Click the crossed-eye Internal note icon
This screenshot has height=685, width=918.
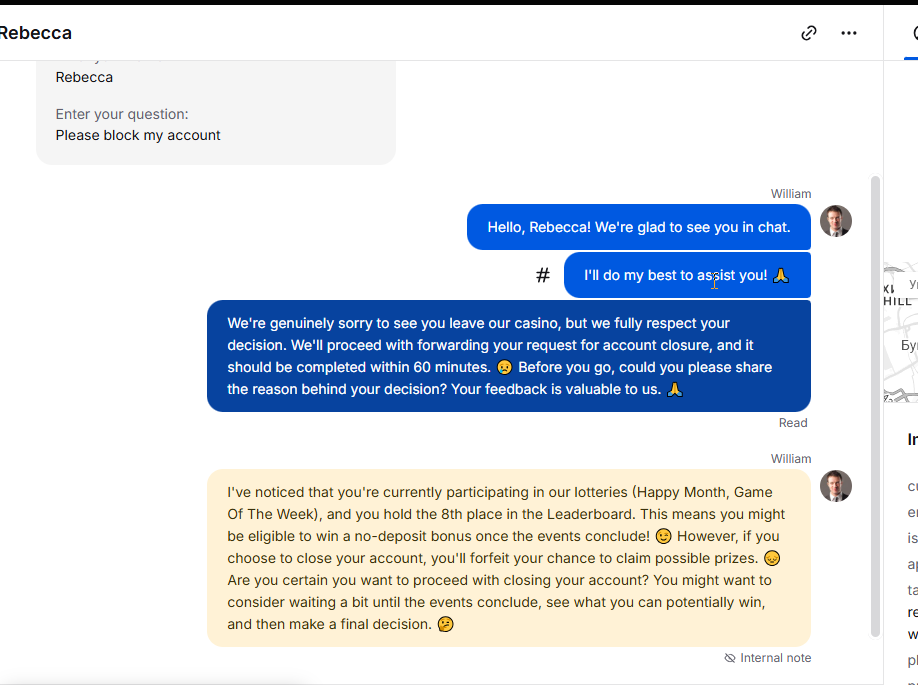(x=729, y=658)
